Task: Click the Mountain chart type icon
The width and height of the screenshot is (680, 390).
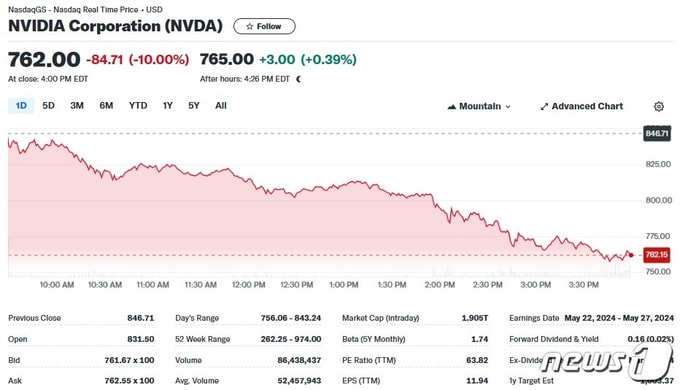Action: [451, 107]
